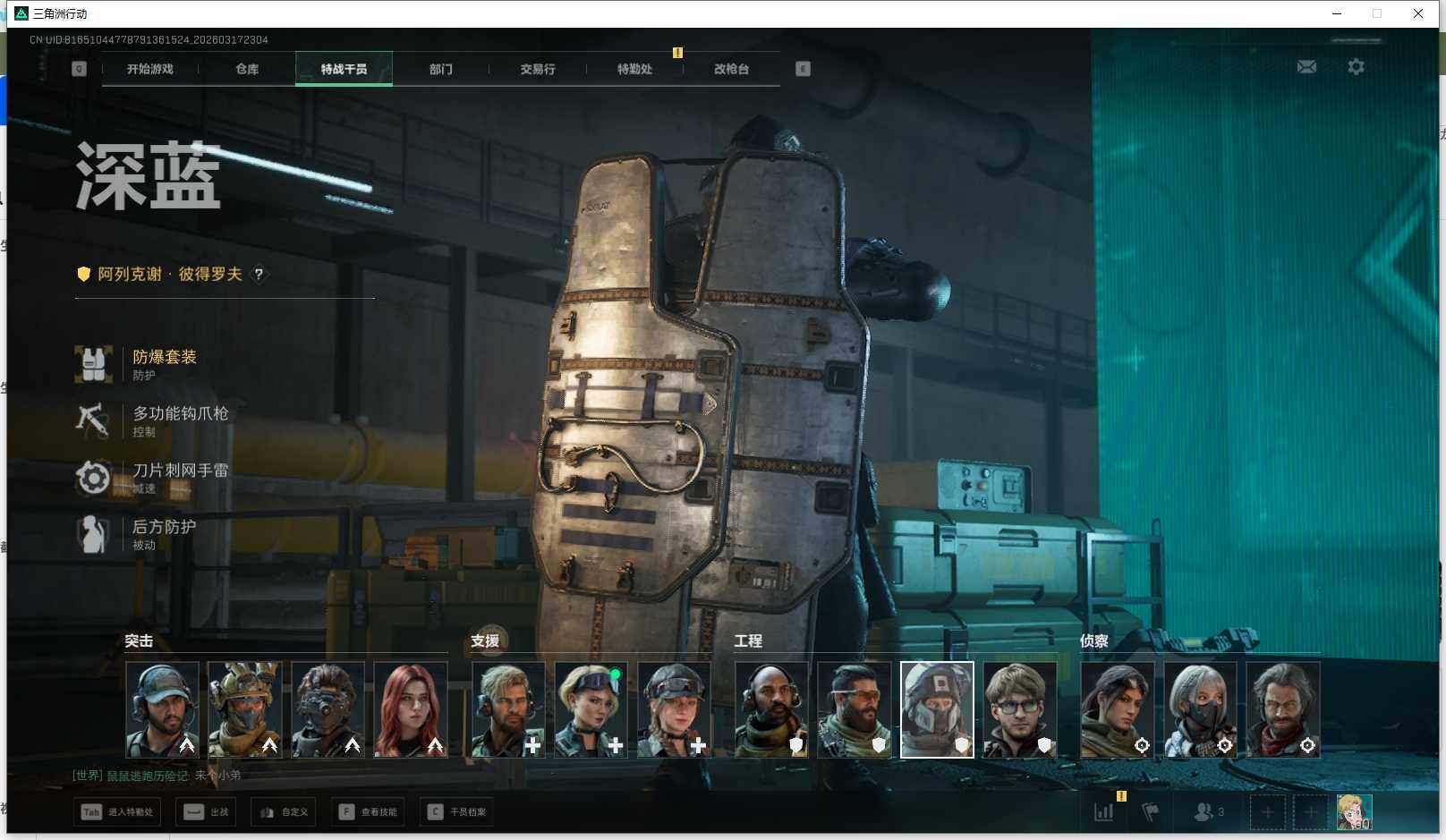1446x840 pixels.
Task: Open the 干员档案 button
Action: pos(457,812)
